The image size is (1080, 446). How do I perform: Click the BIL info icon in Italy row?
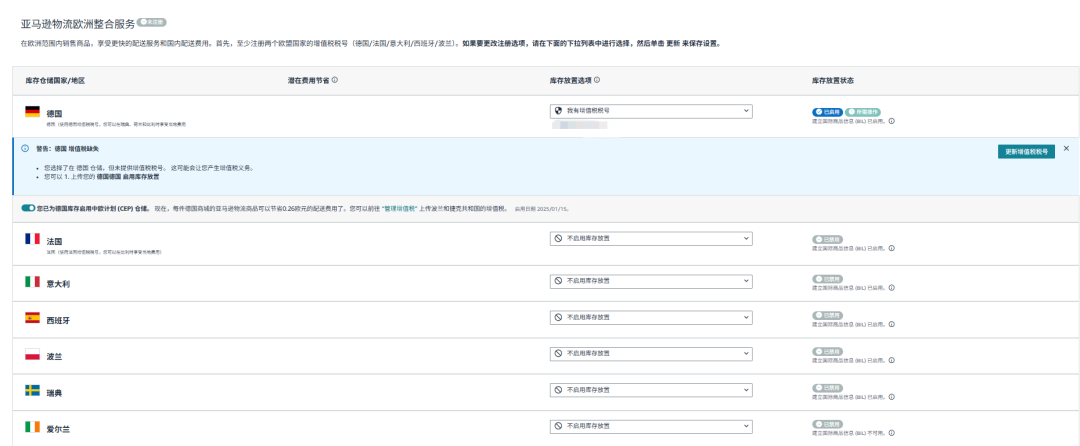[x=891, y=288]
